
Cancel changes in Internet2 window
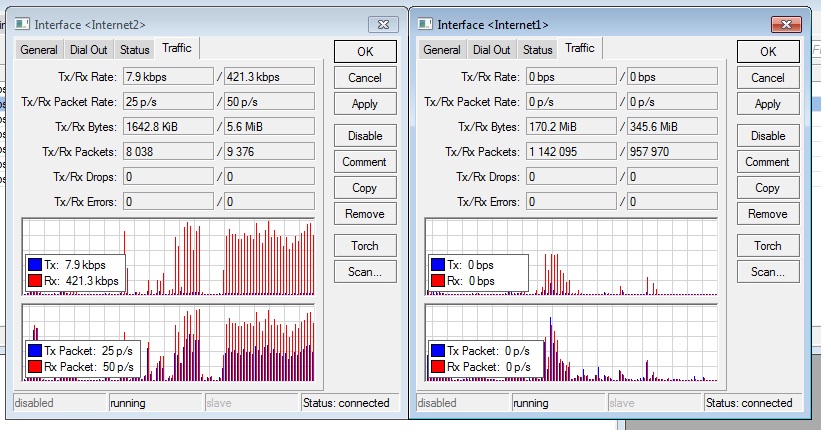pos(365,78)
